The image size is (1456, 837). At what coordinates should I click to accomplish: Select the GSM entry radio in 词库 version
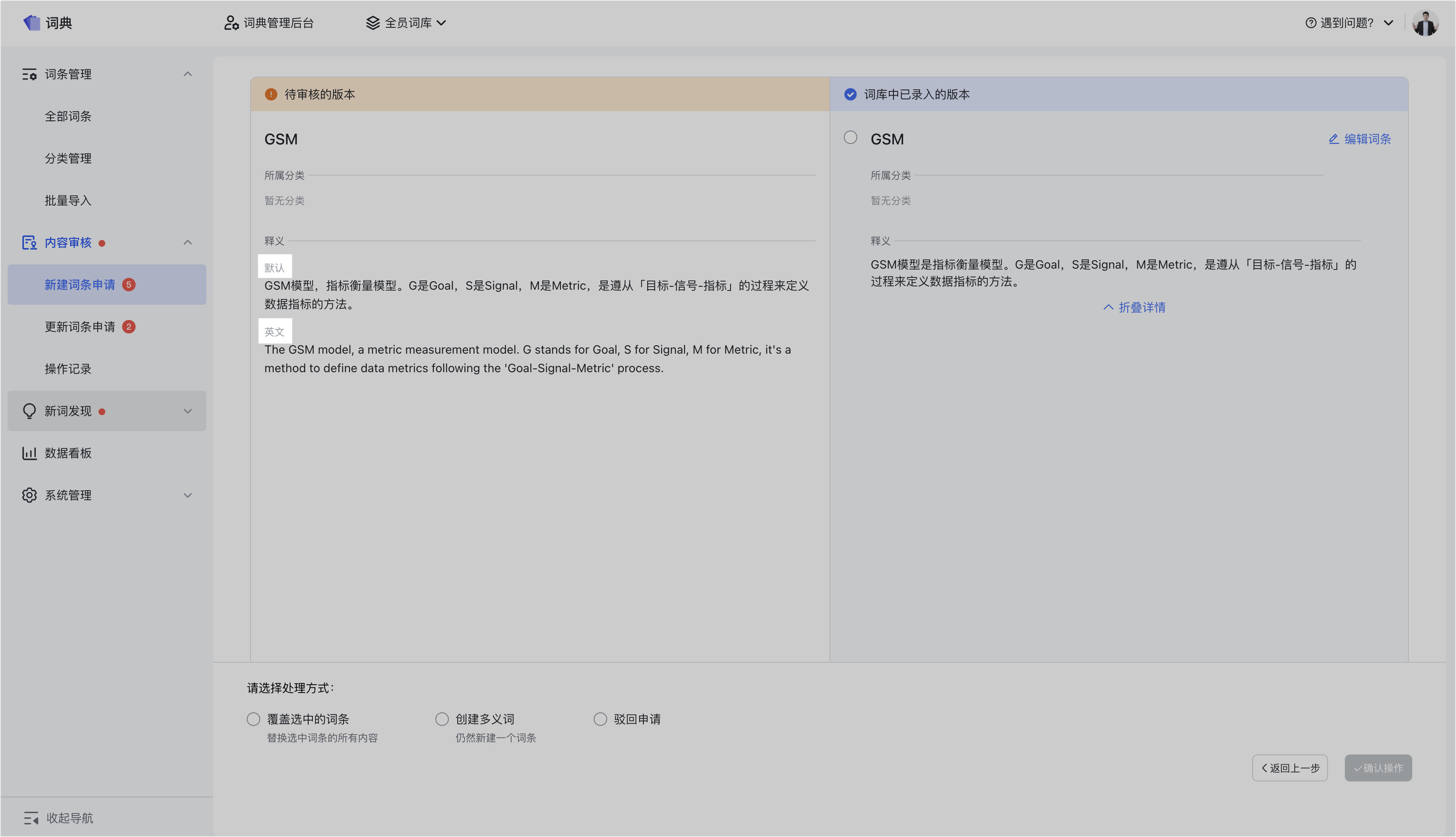(x=850, y=137)
